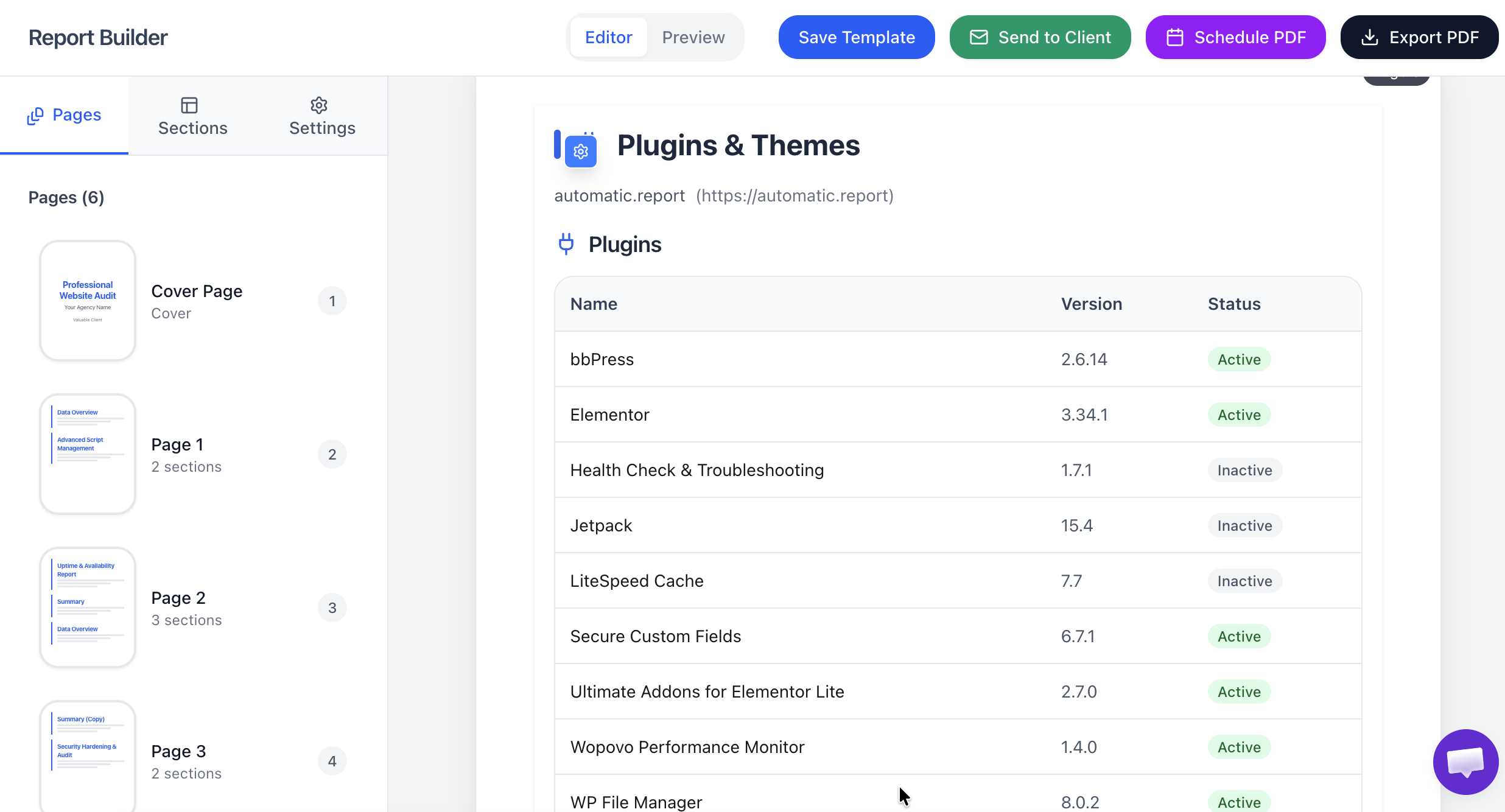The width and height of the screenshot is (1505, 812).
Task: Click the envelope icon on Send to Client button
Action: pyautogui.click(x=978, y=37)
